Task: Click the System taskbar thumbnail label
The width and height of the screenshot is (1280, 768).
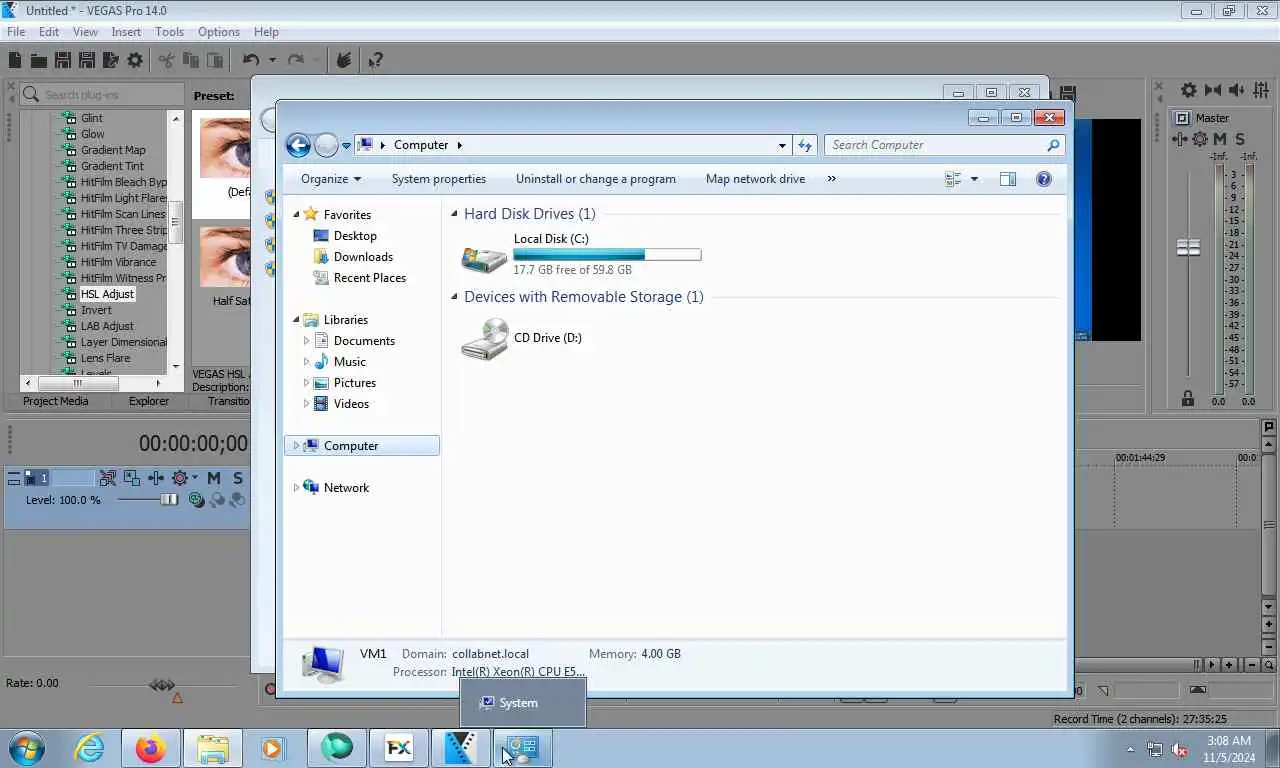Action: tap(519, 703)
